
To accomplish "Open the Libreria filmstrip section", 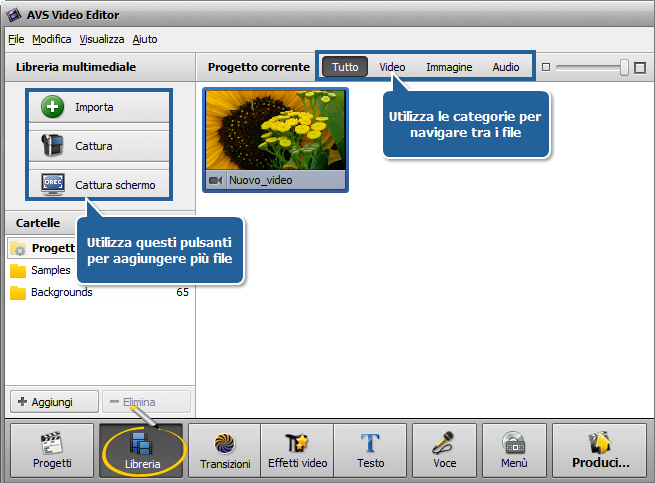I will (142, 450).
